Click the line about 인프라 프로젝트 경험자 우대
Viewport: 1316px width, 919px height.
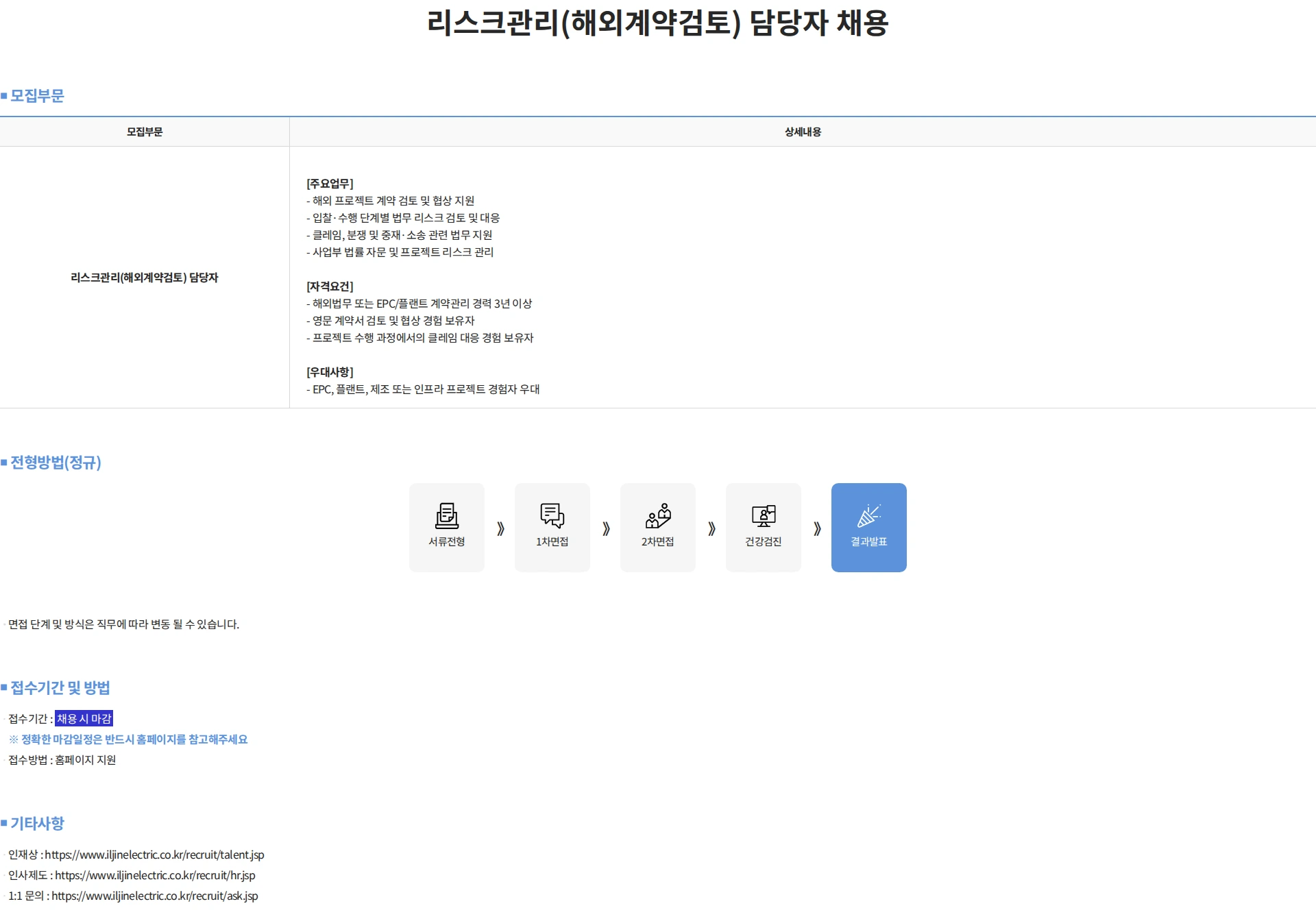pyautogui.click(x=423, y=389)
